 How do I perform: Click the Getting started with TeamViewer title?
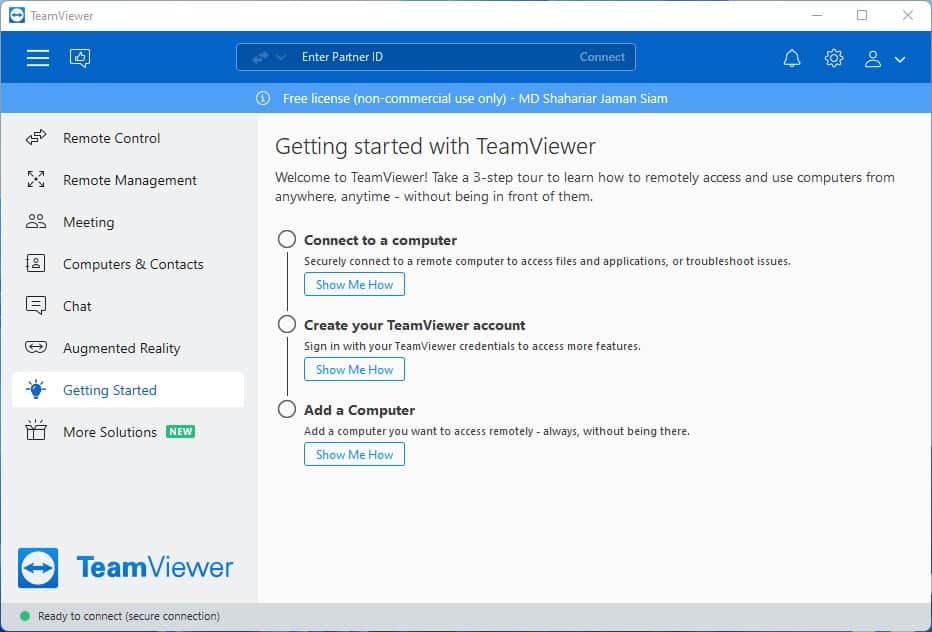[435, 146]
